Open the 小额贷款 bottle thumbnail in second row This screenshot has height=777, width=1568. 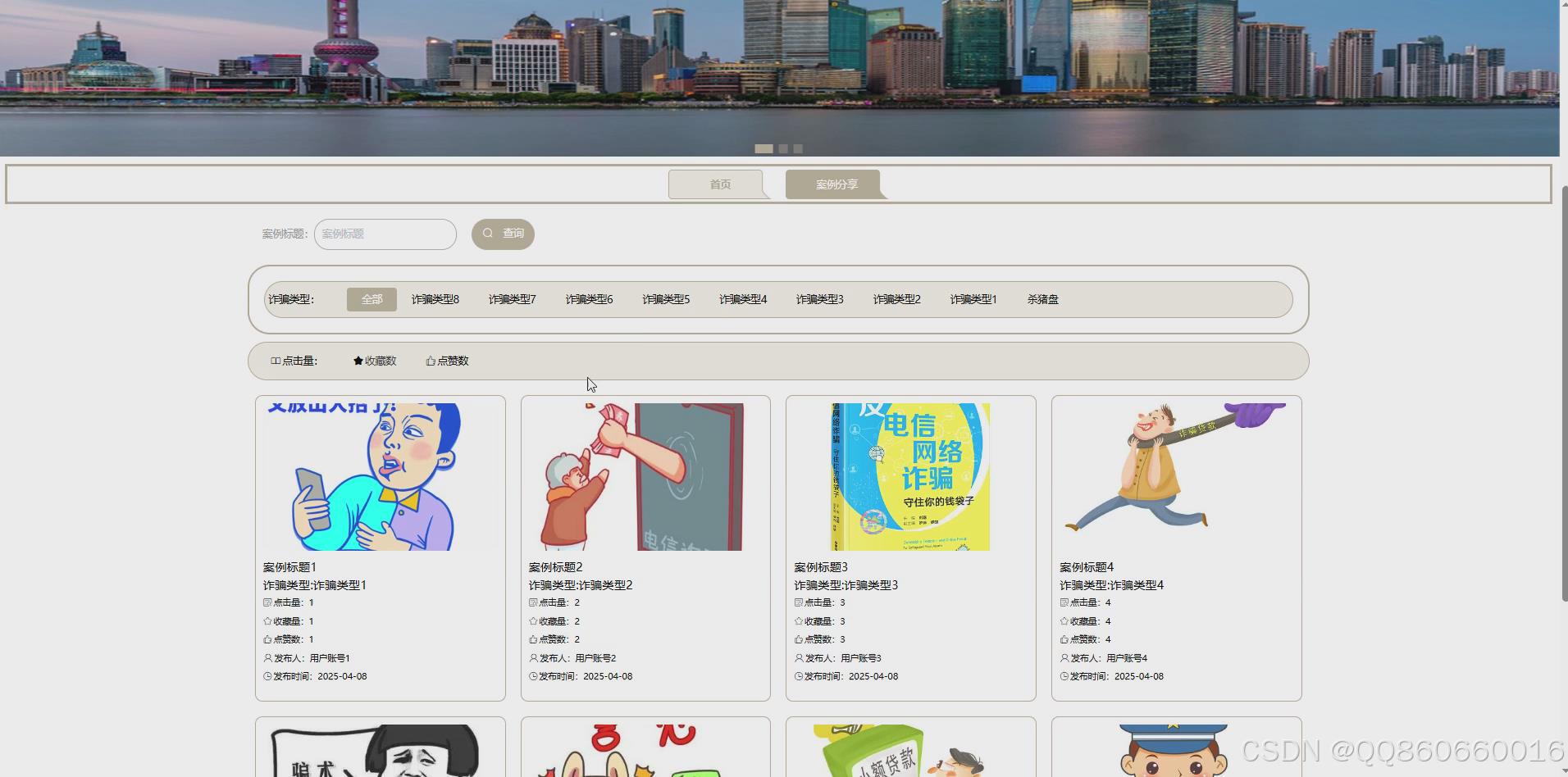(911, 751)
